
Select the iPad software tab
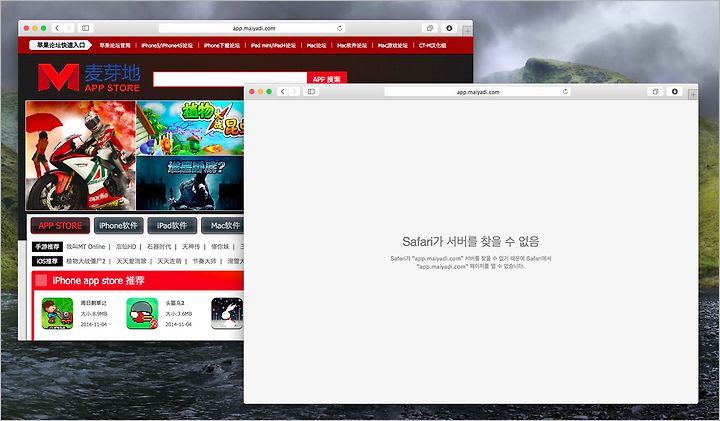(x=172, y=225)
